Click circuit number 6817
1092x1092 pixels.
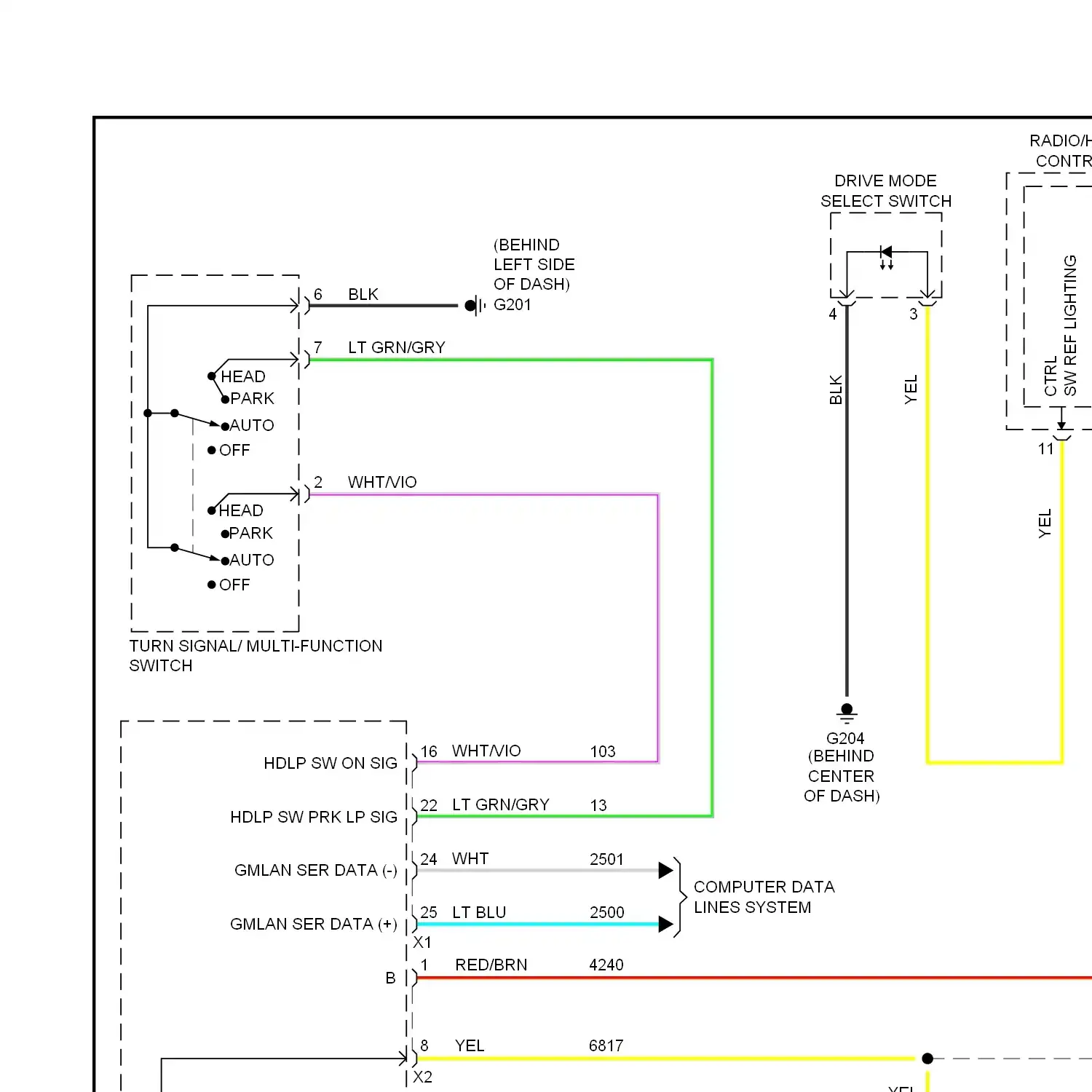pos(606,1046)
